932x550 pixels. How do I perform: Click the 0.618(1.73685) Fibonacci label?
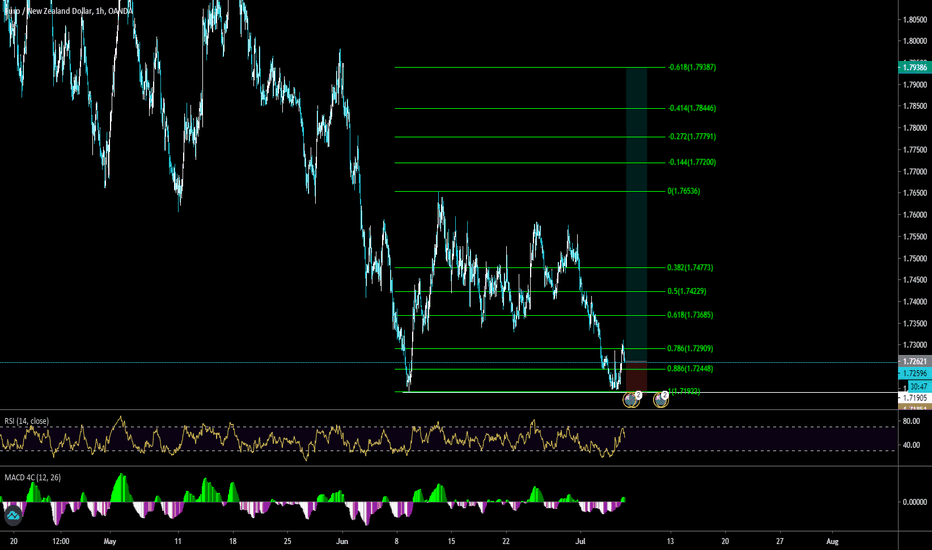[690, 315]
